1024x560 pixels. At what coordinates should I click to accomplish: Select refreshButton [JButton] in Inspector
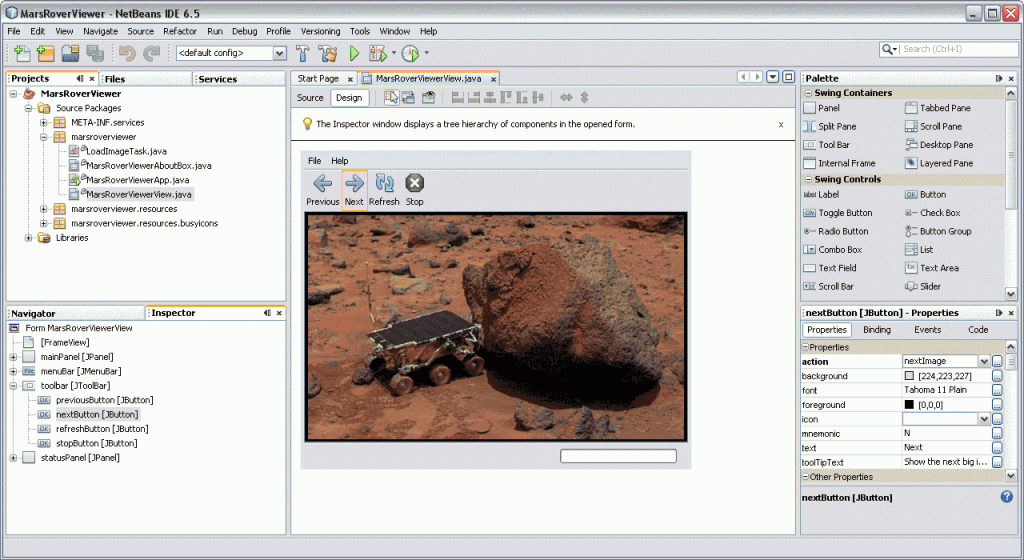(x=102, y=429)
